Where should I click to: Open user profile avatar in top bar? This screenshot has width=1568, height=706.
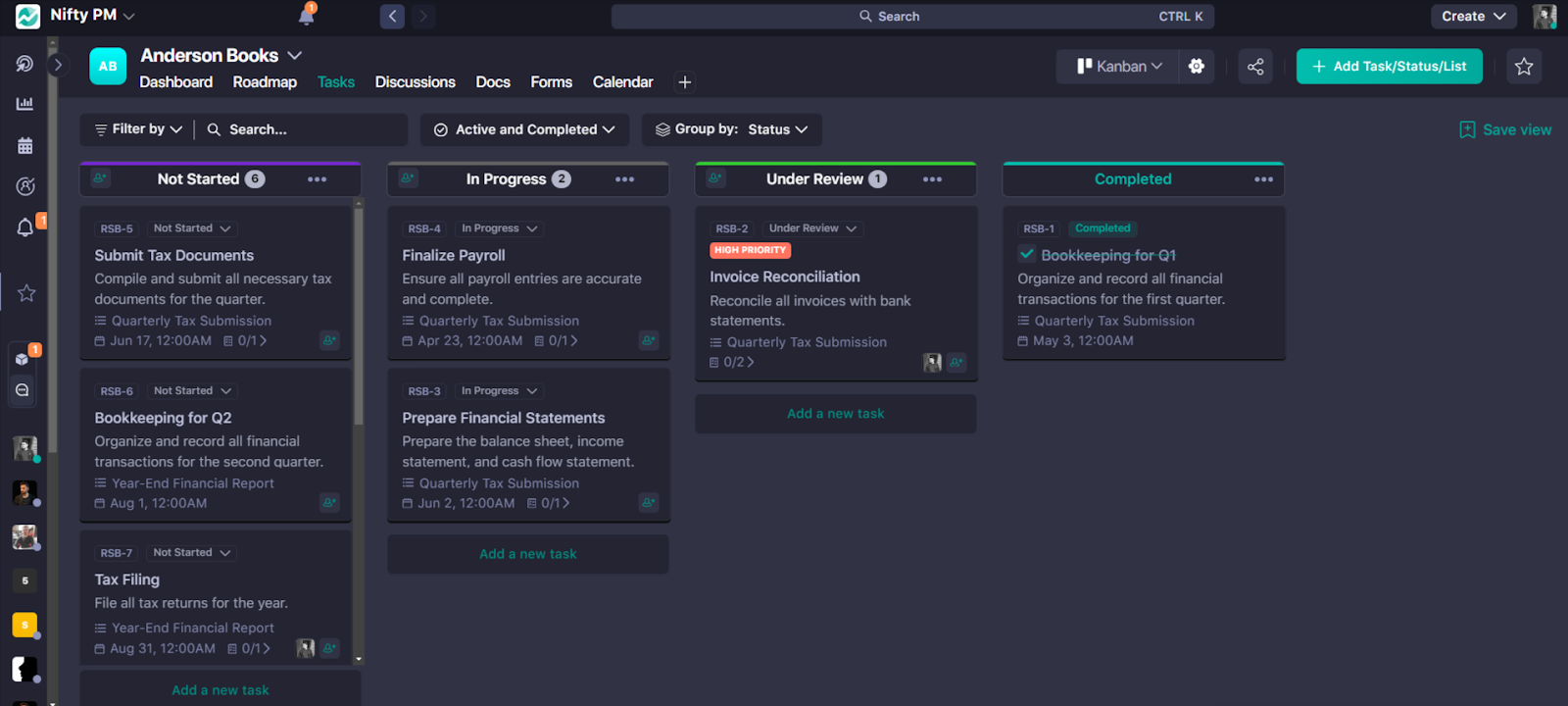pyautogui.click(x=1544, y=16)
